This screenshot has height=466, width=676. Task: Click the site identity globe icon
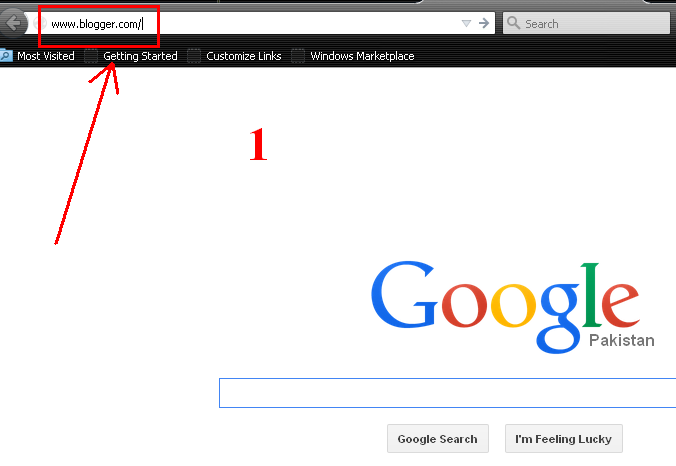pos(40,23)
